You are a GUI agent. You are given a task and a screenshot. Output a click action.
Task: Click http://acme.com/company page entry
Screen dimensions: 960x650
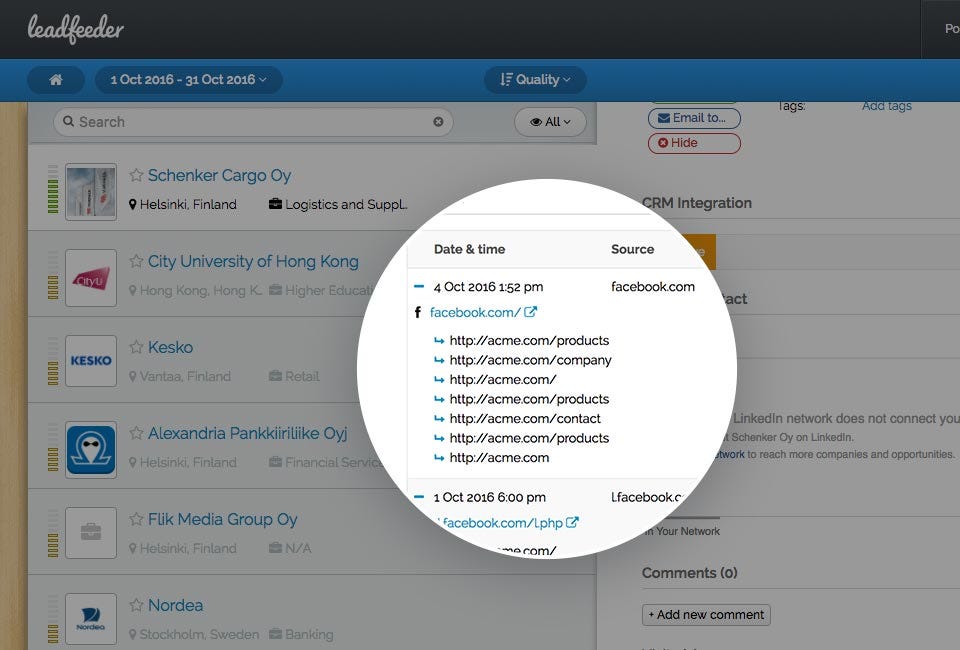530,360
